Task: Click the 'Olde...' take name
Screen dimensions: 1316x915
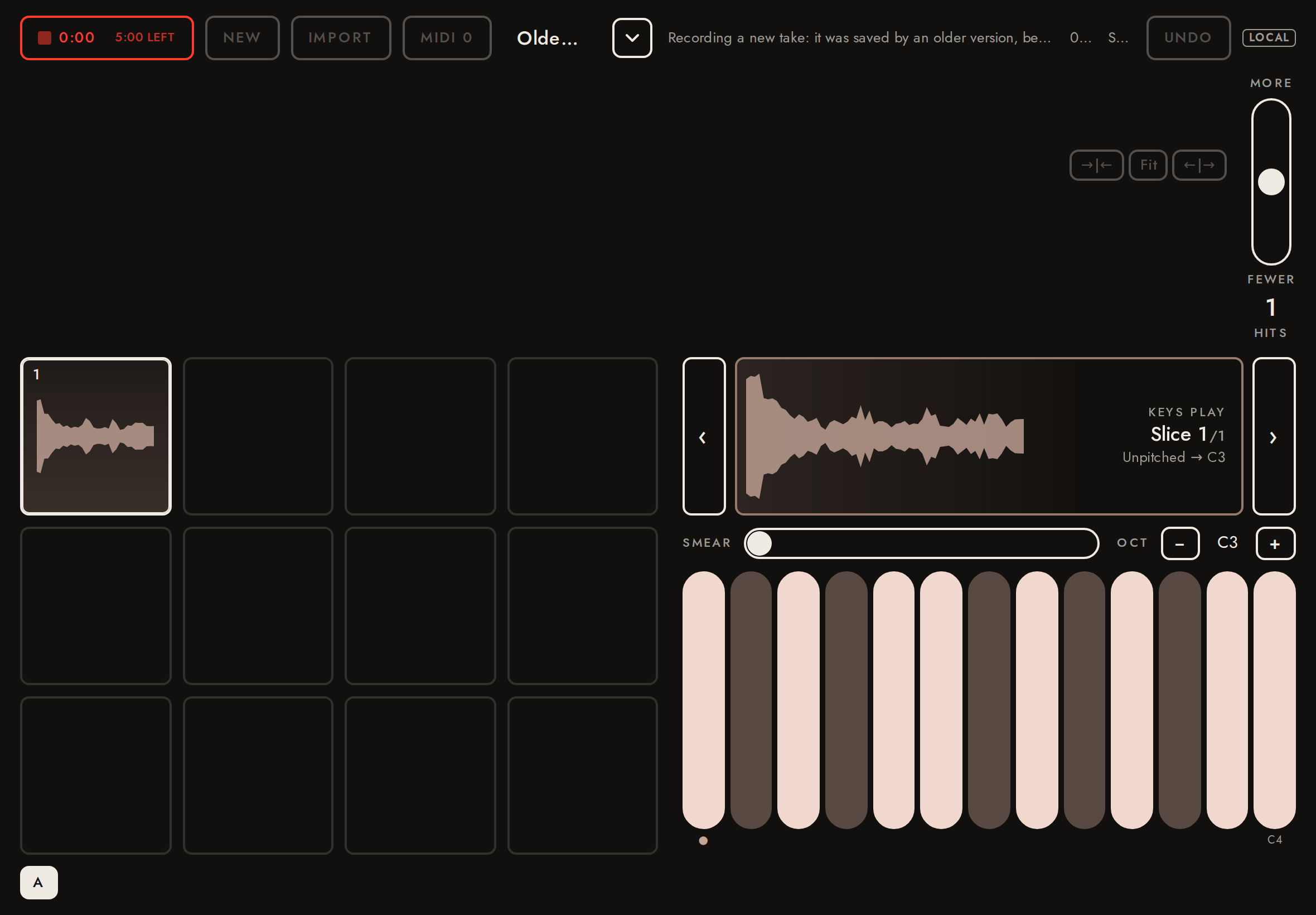Action: coord(547,38)
